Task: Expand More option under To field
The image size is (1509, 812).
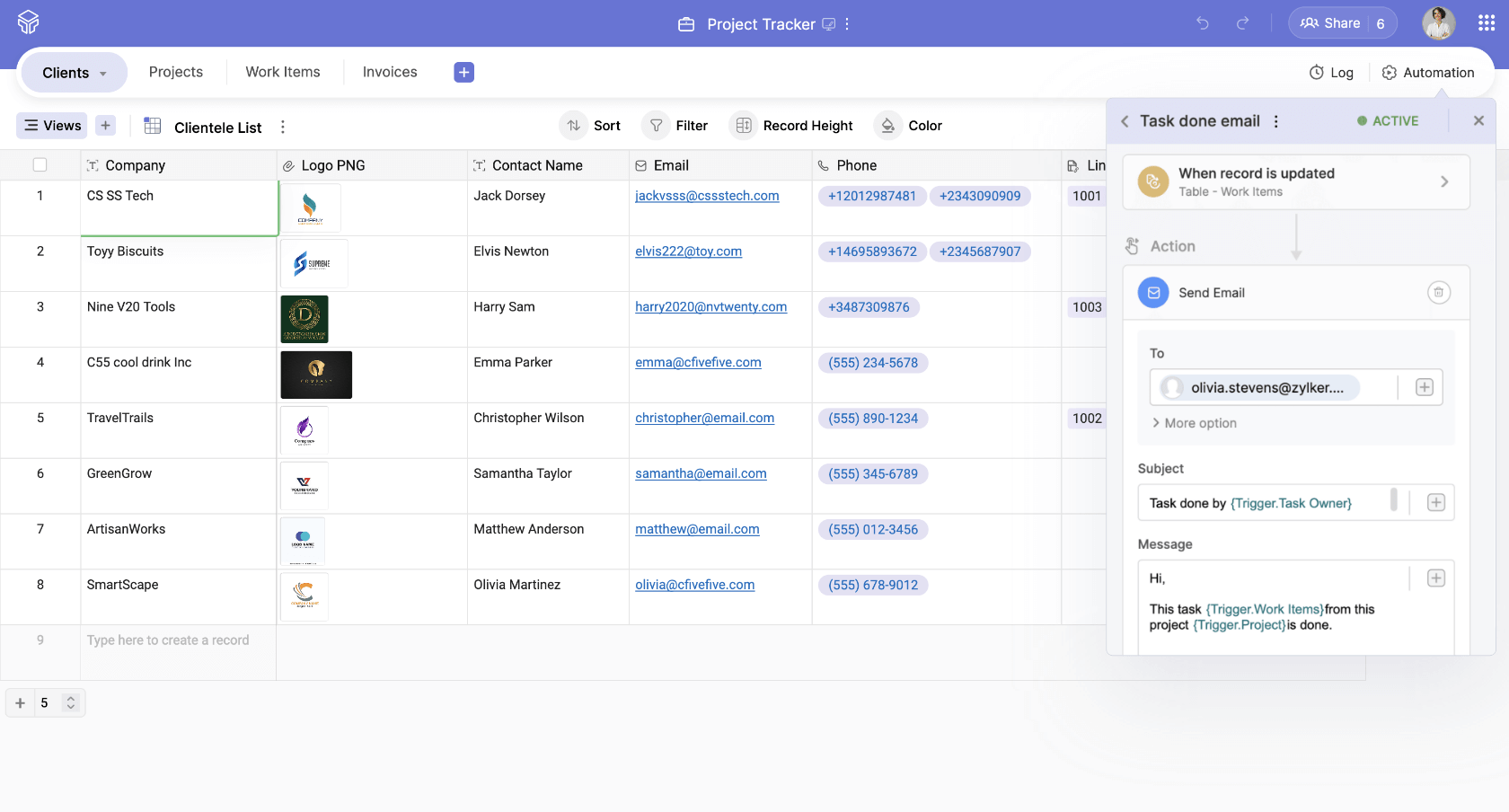Action: (1194, 423)
